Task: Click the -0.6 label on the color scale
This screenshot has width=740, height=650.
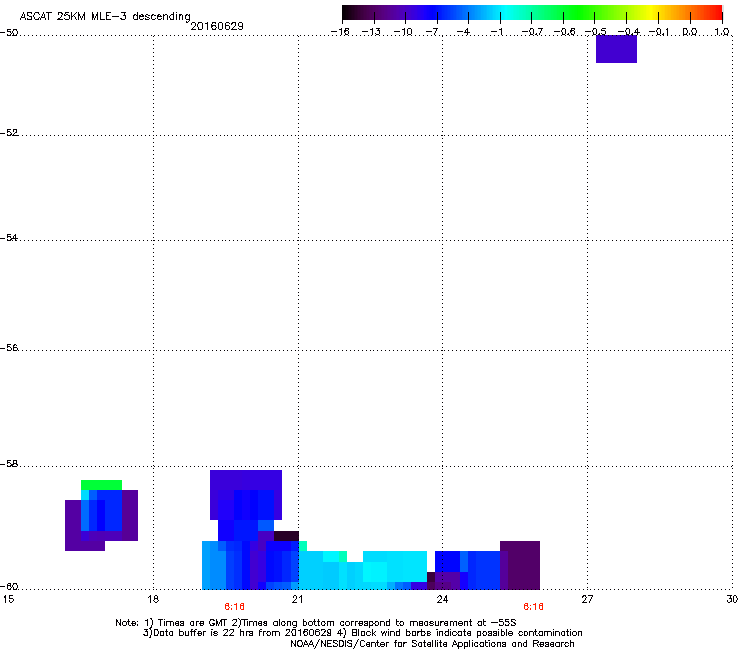Action: click(564, 32)
